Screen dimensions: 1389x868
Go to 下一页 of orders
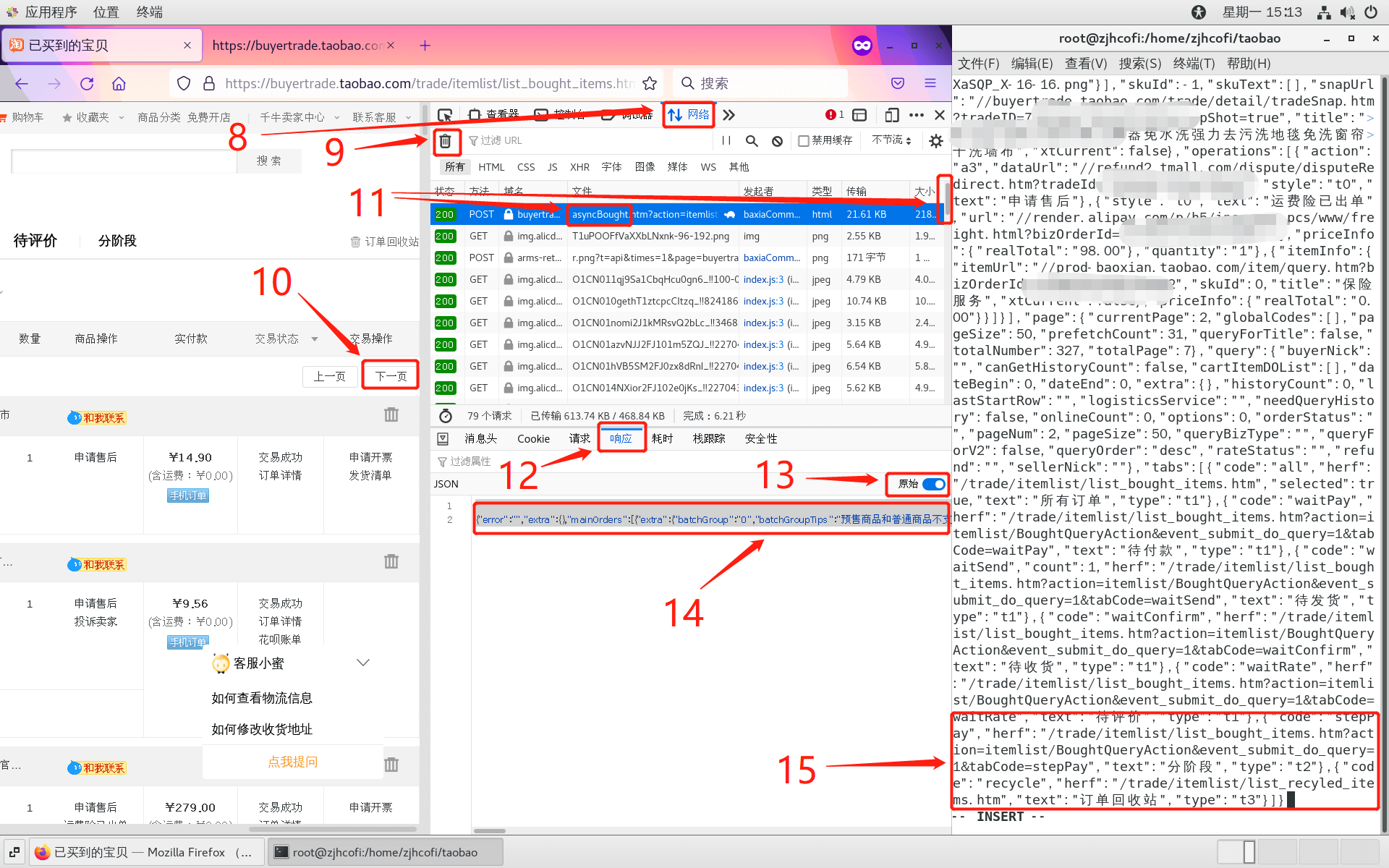pyautogui.click(x=391, y=376)
